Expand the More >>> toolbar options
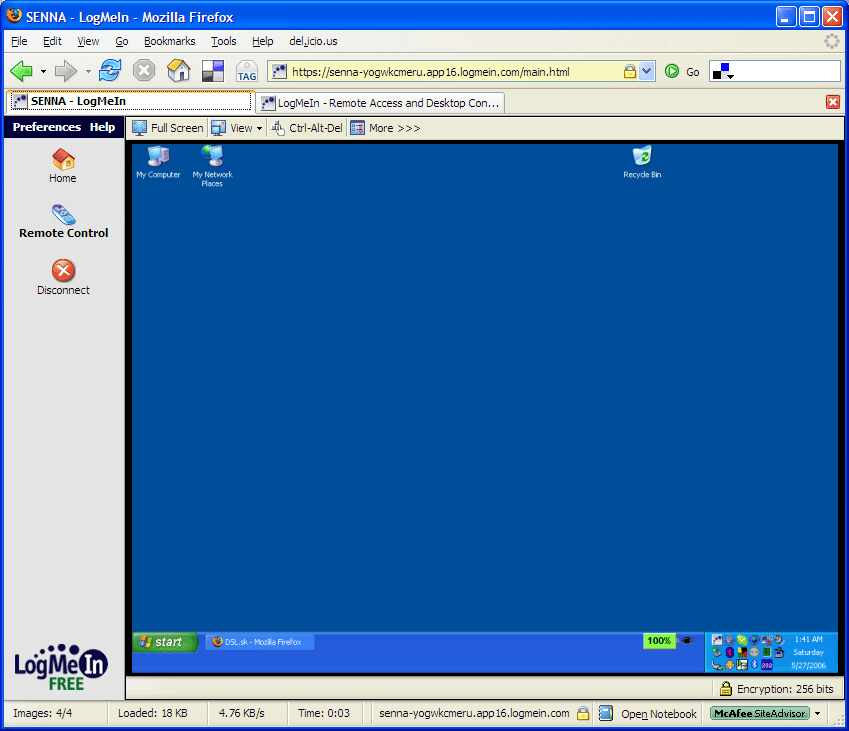The width and height of the screenshot is (849, 731). point(386,128)
